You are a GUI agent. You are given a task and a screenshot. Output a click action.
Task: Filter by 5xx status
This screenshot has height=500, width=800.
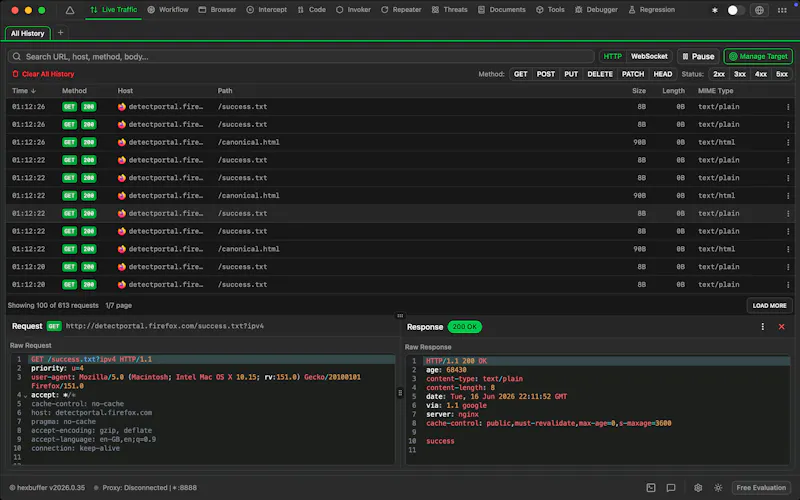pyautogui.click(x=782, y=74)
